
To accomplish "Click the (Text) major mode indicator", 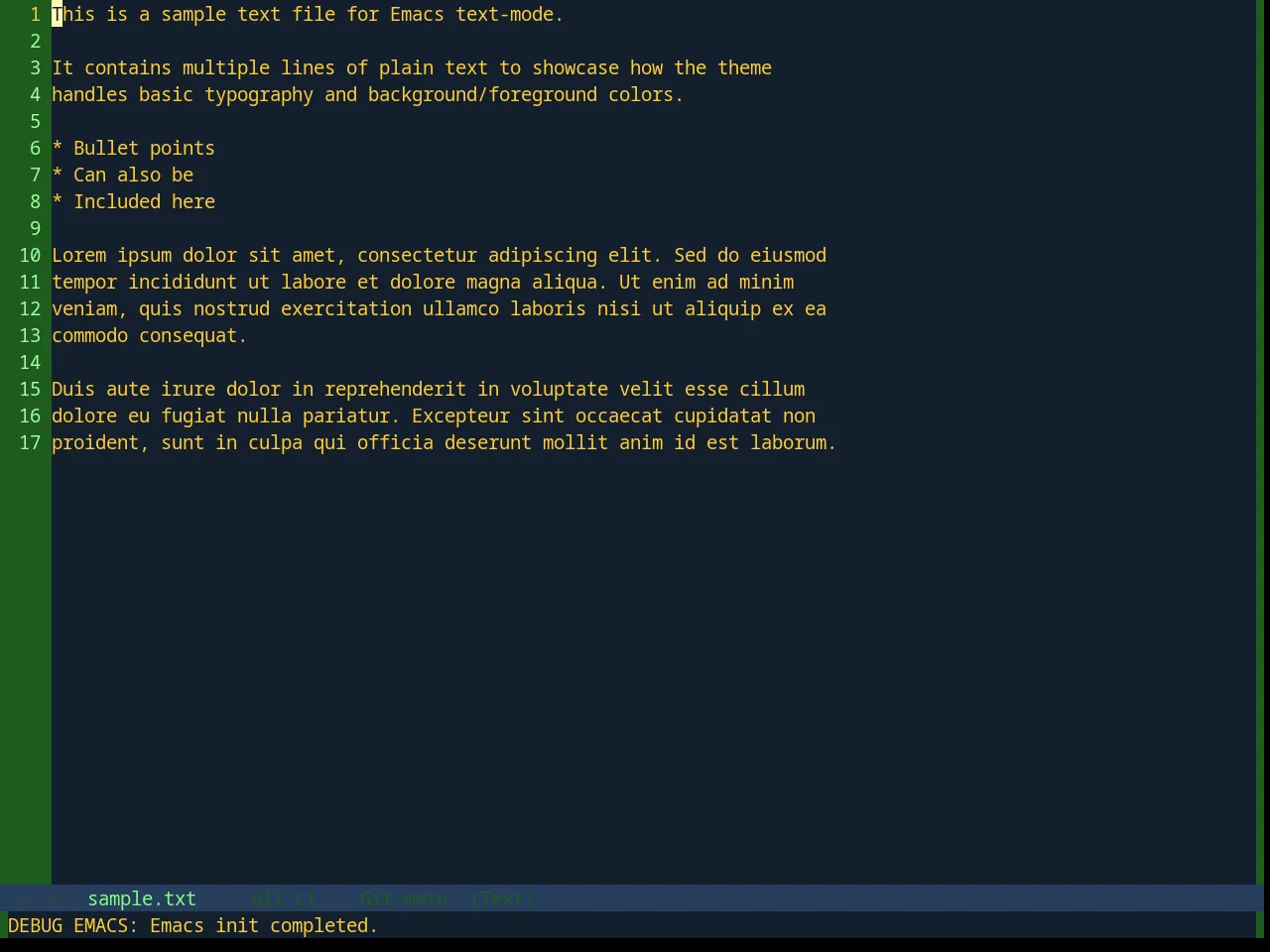I will (502, 898).
